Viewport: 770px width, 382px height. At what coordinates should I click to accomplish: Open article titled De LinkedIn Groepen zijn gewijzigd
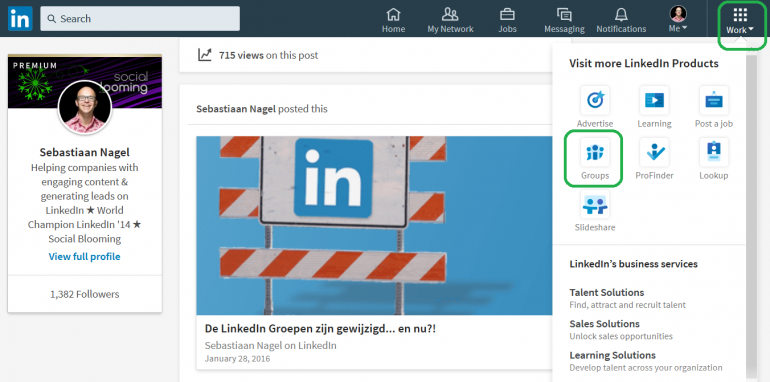[x=320, y=328]
